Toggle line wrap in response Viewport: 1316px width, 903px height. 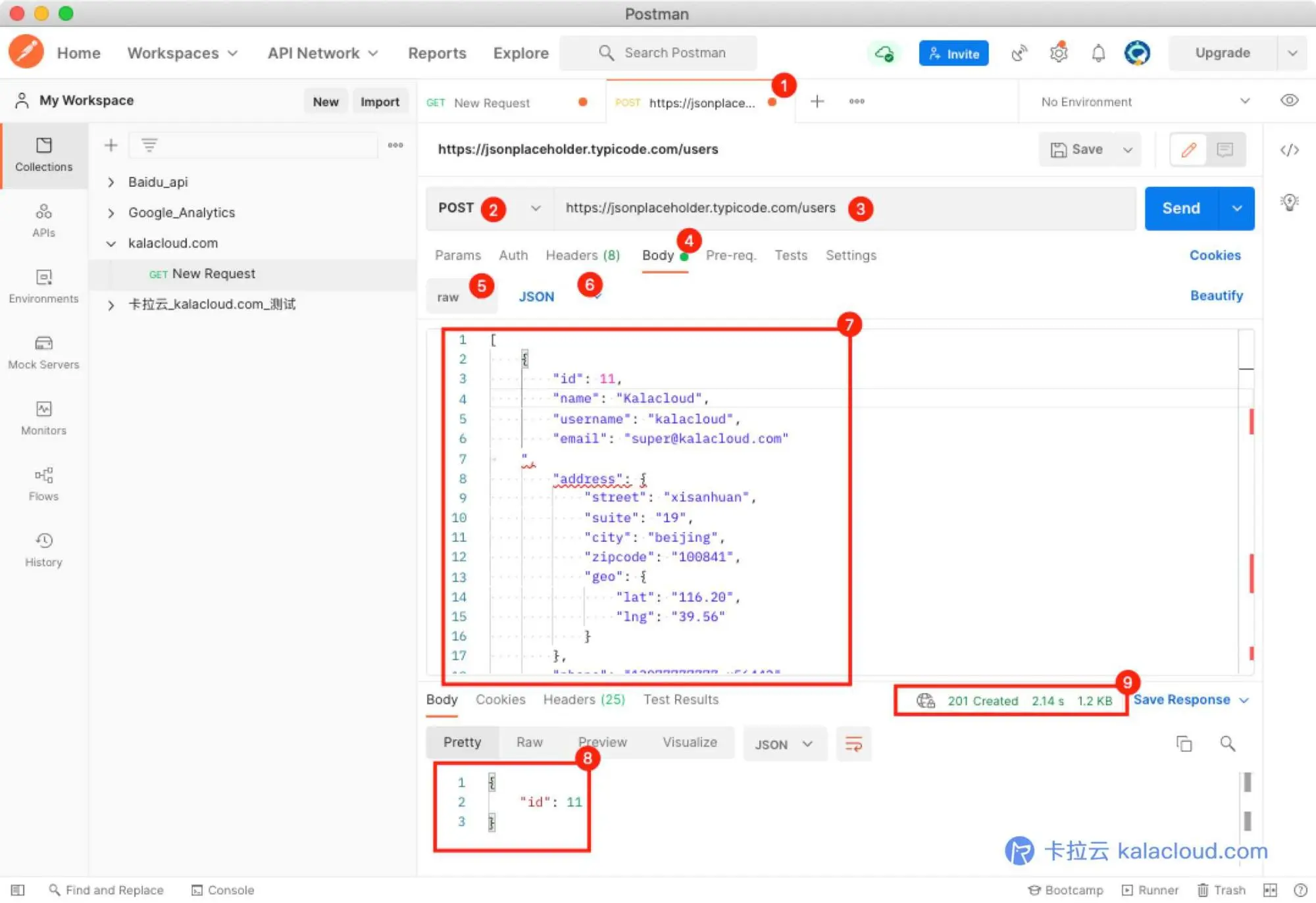(853, 744)
